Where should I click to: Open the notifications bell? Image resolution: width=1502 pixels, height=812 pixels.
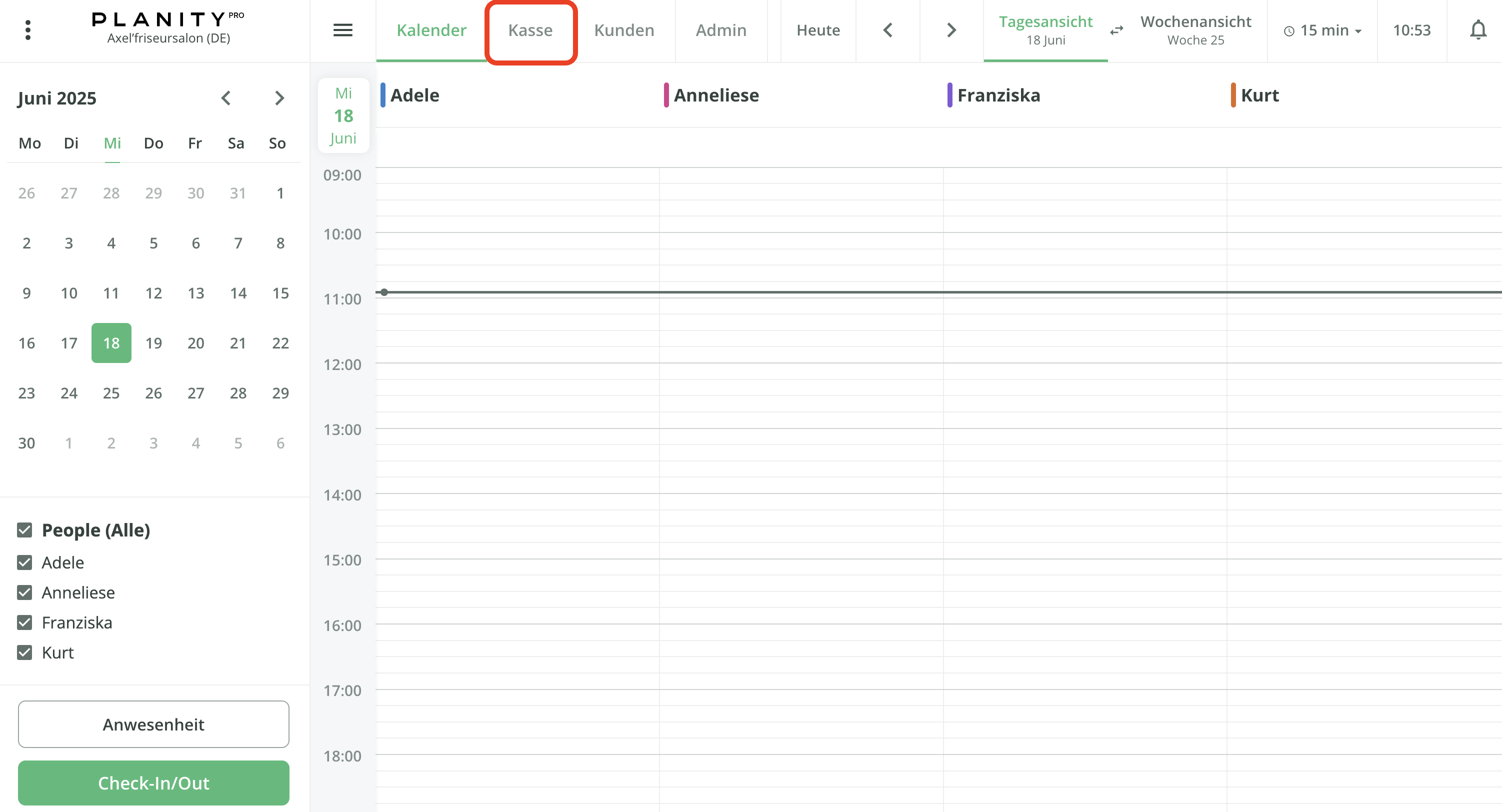pyautogui.click(x=1478, y=29)
